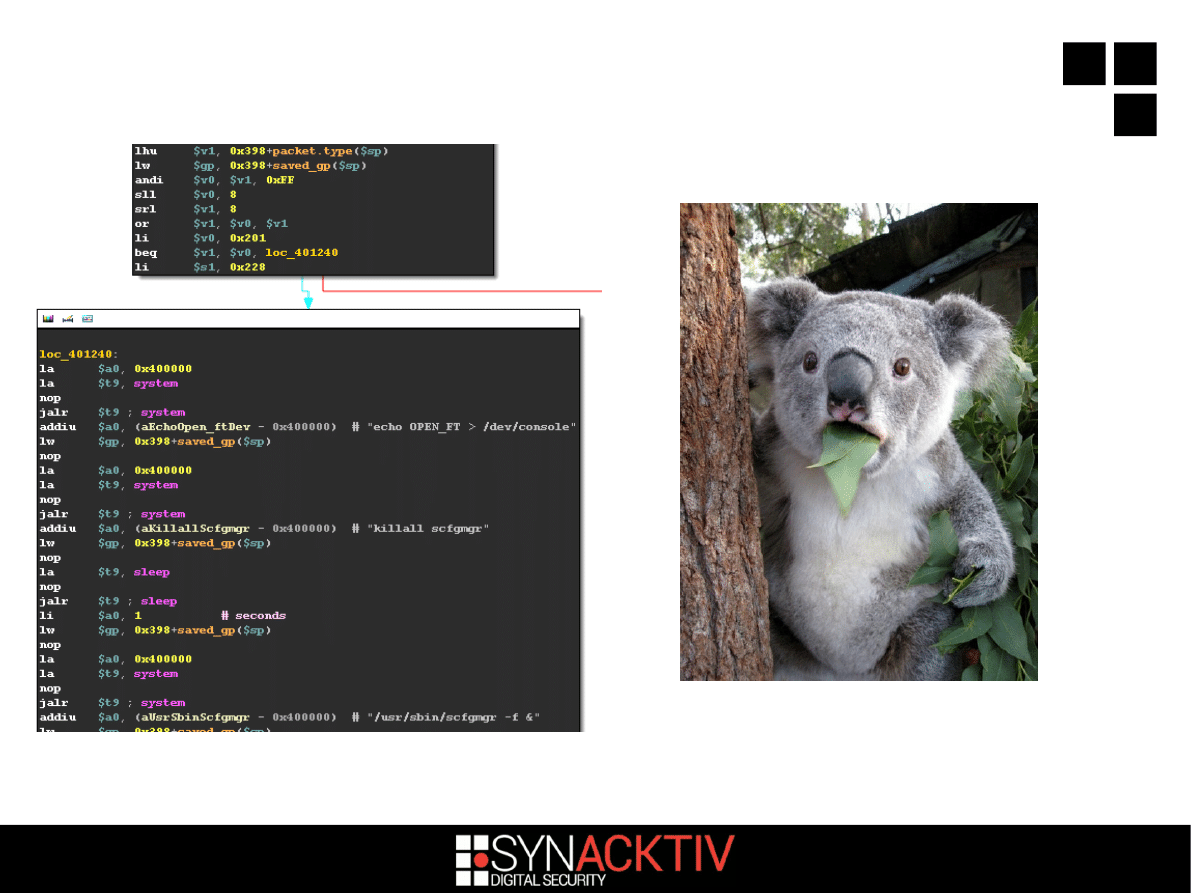Click the node color icon in block header
The image size is (1191, 893).
[x=47, y=319]
